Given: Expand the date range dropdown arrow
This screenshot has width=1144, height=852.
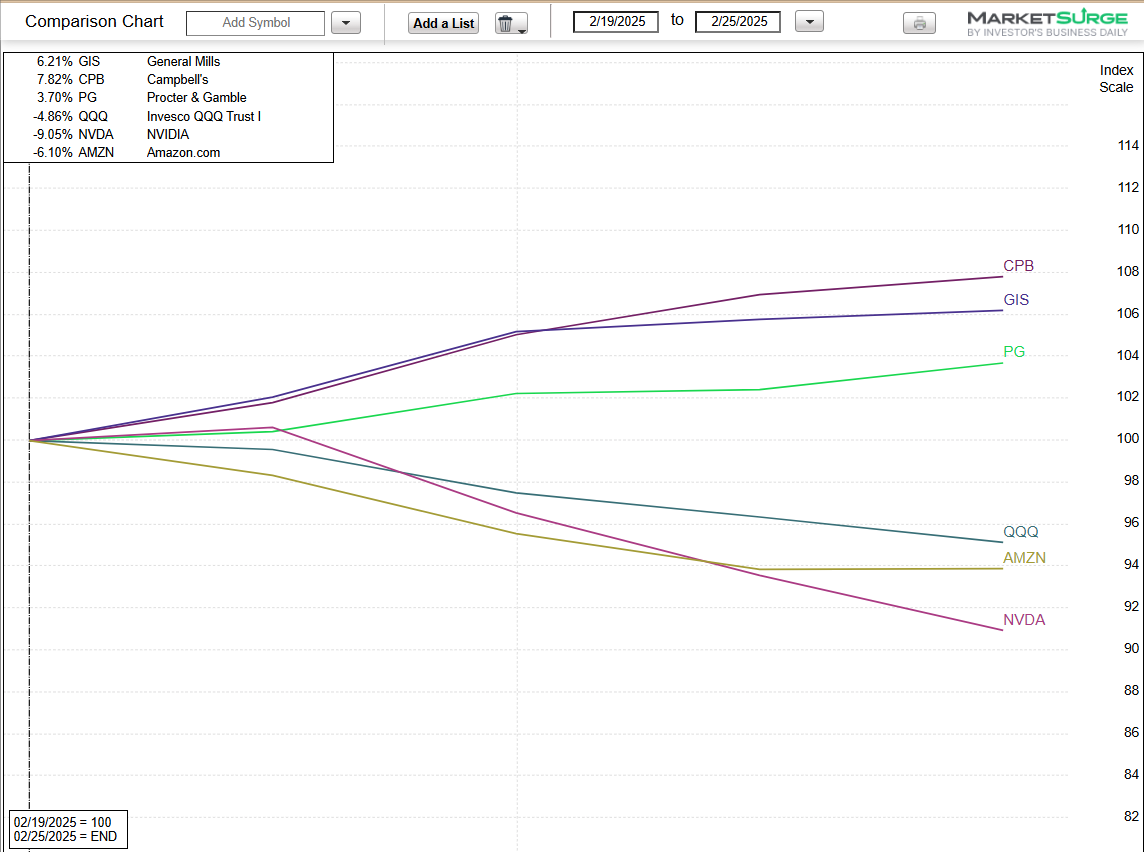Looking at the screenshot, I should (x=809, y=22).
